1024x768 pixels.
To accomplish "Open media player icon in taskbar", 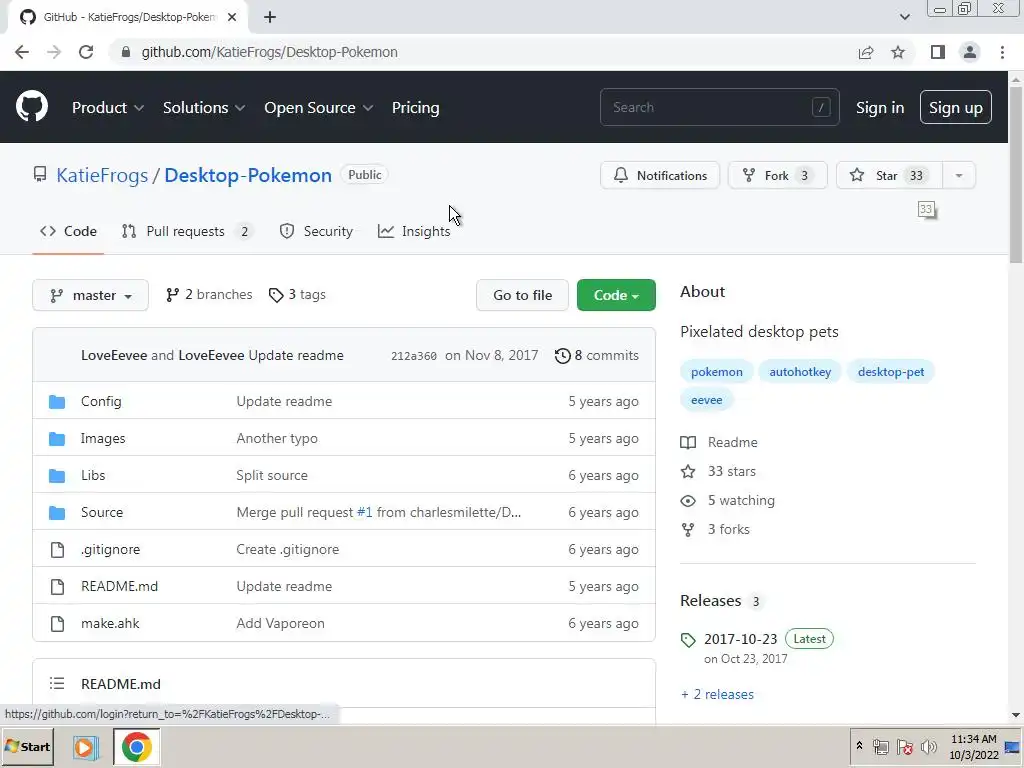I will pyautogui.click(x=85, y=747).
